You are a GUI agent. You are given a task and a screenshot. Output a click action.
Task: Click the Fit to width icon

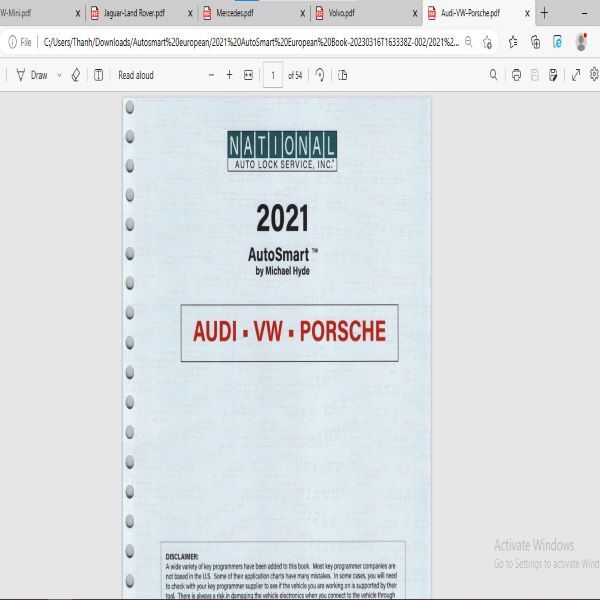tap(248, 75)
